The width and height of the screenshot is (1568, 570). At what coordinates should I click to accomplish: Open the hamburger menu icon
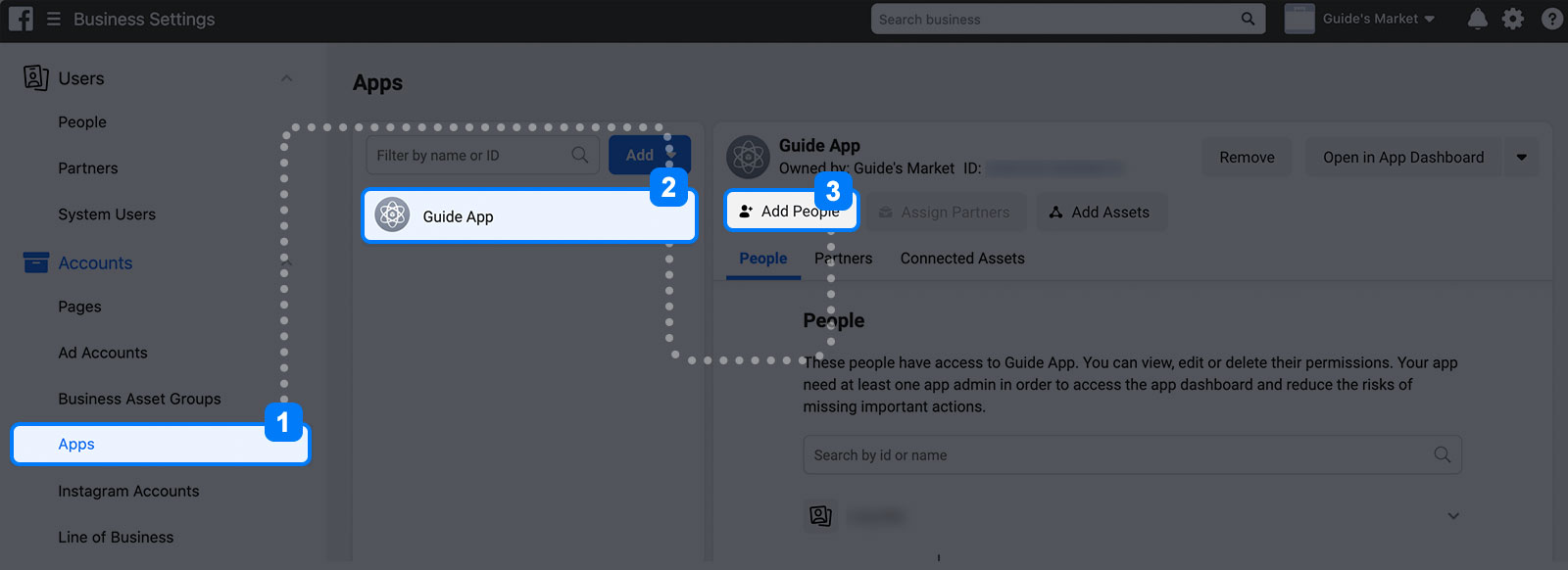(54, 20)
